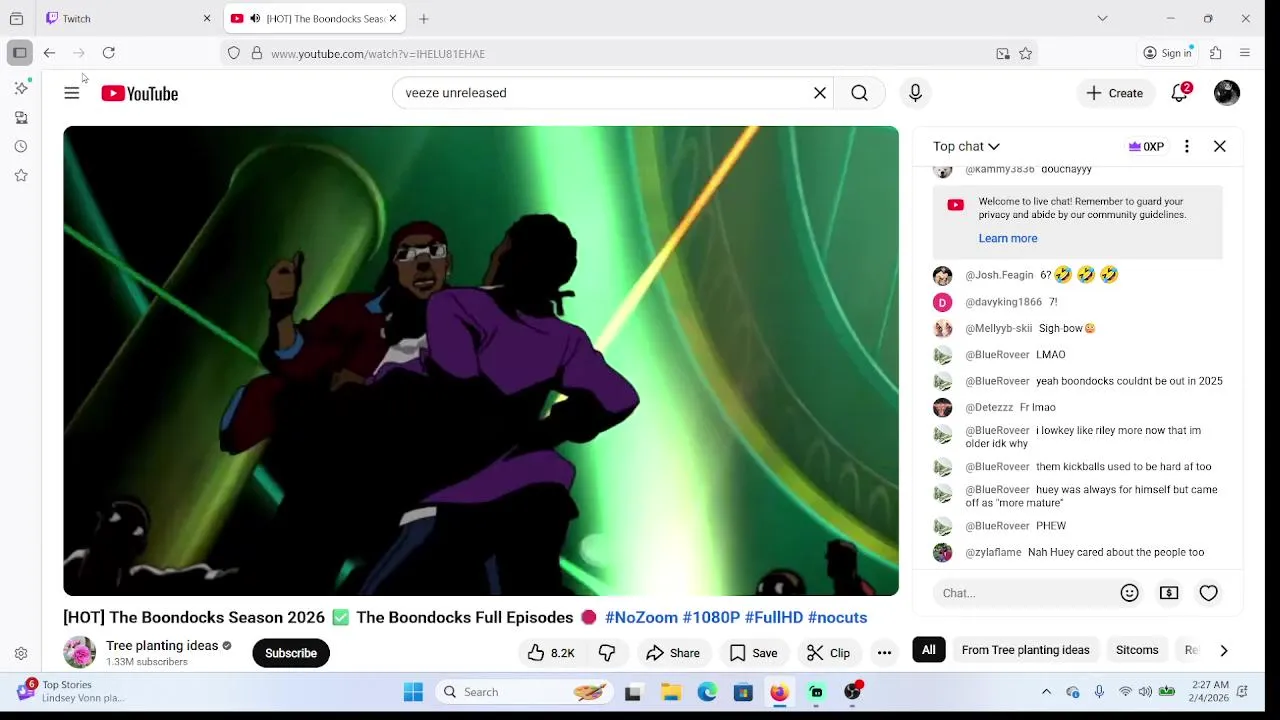Viewport: 1280px width, 720px height.
Task: Dislike the Boondocks video
Action: click(x=607, y=653)
